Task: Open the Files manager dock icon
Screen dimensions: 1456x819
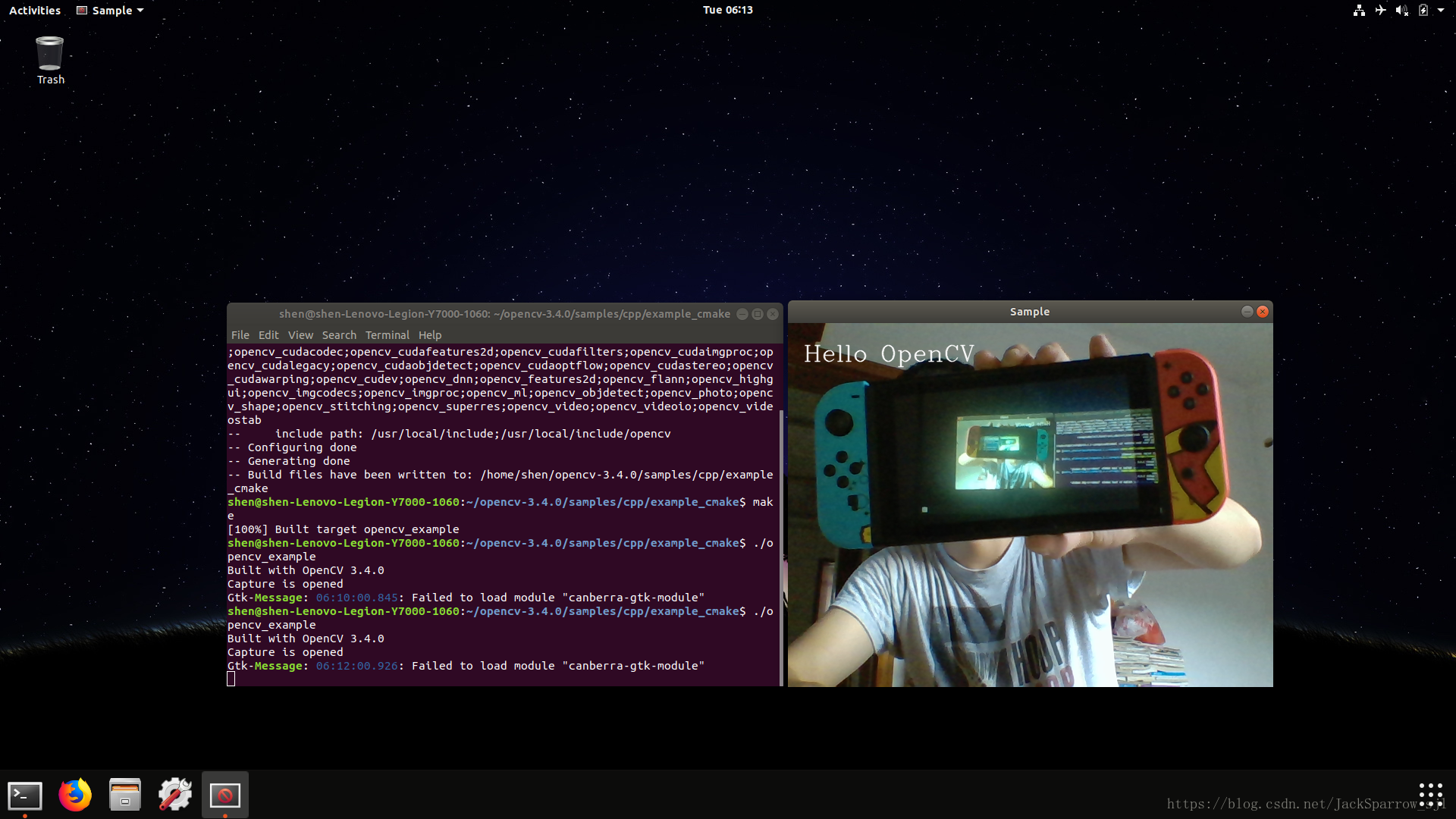Action: (x=125, y=795)
